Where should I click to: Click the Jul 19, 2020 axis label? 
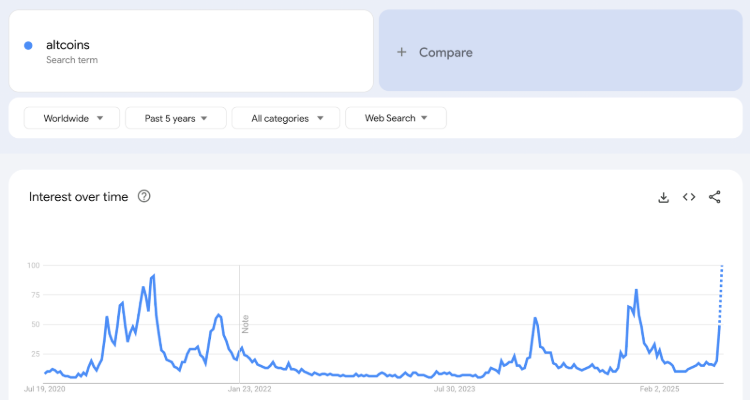[44, 389]
